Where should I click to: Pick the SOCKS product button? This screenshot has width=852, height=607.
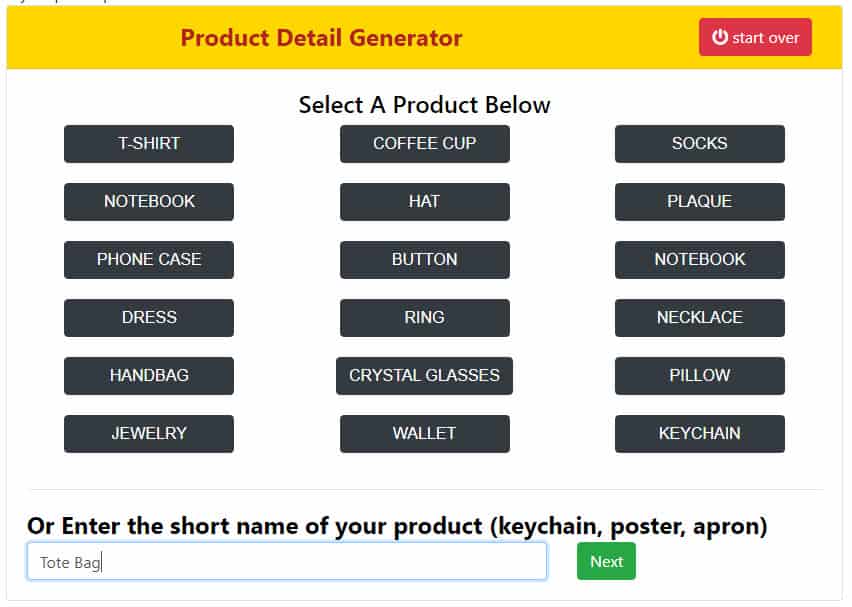click(x=700, y=144)
